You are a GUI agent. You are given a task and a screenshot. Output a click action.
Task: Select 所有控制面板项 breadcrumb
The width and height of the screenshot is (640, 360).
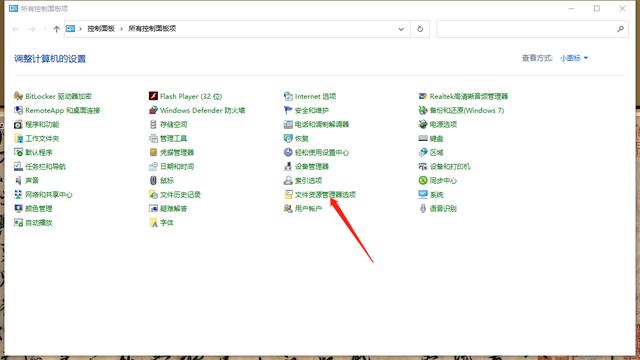point(152,29)
